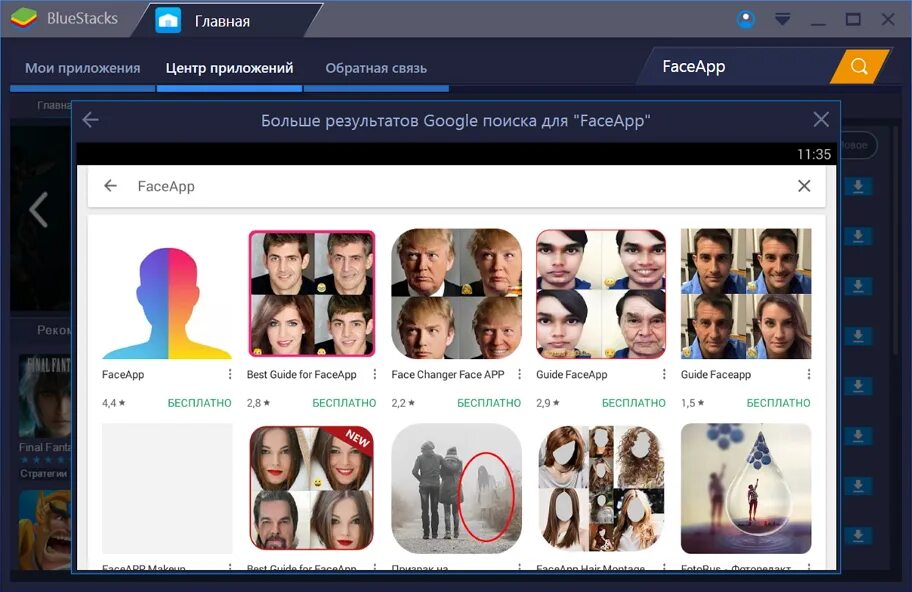The width and height of the screenshot is (912, 592).
Task: Open the more options menu for FaceApp
Action: pos(230,375)
